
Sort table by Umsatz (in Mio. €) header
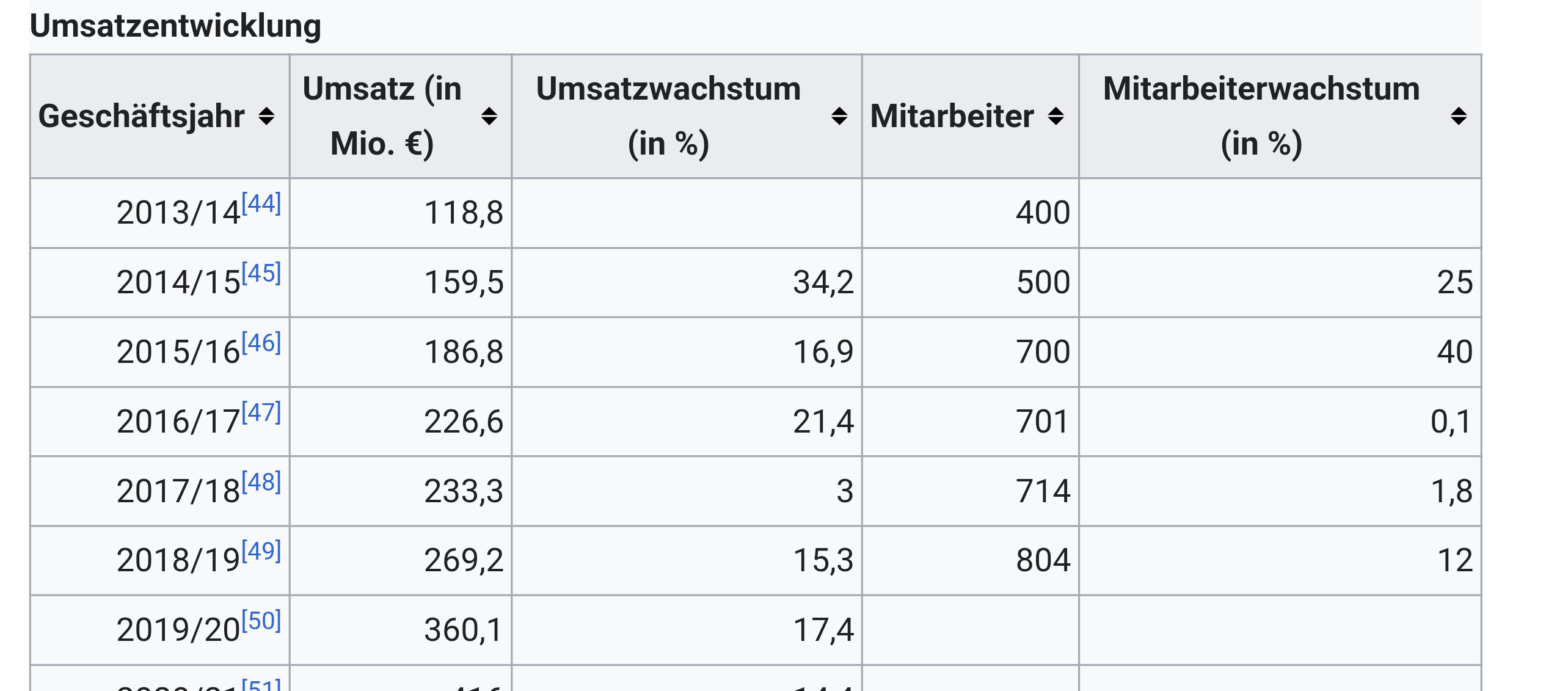pyautogui.click(x=382, y=116)
